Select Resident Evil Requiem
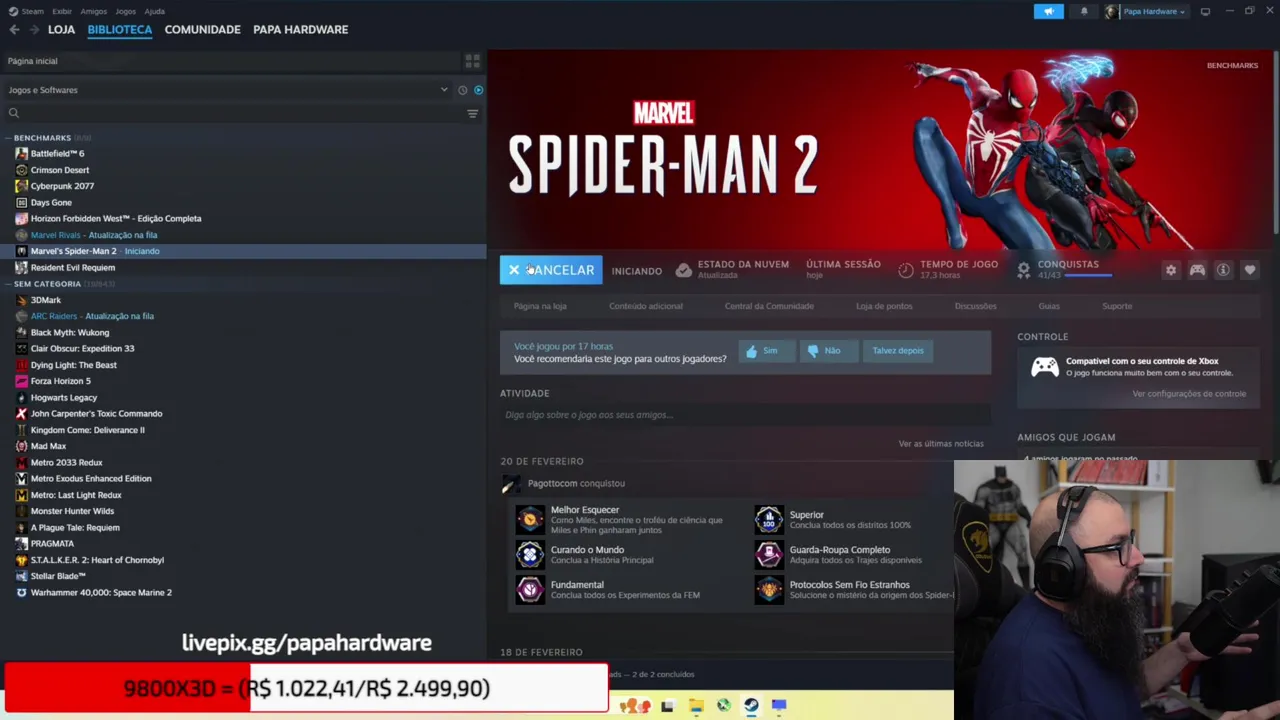This screenshot has height=720, width=1280. point(73,268)
